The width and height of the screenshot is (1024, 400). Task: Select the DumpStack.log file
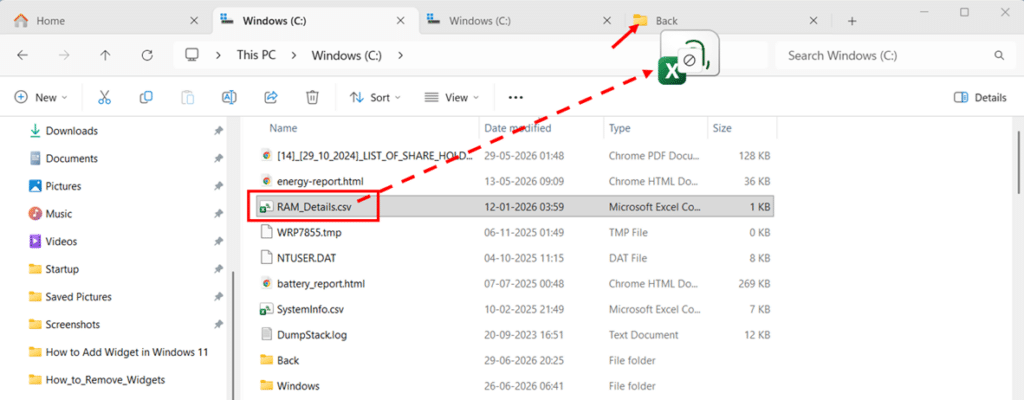(515, 335)
